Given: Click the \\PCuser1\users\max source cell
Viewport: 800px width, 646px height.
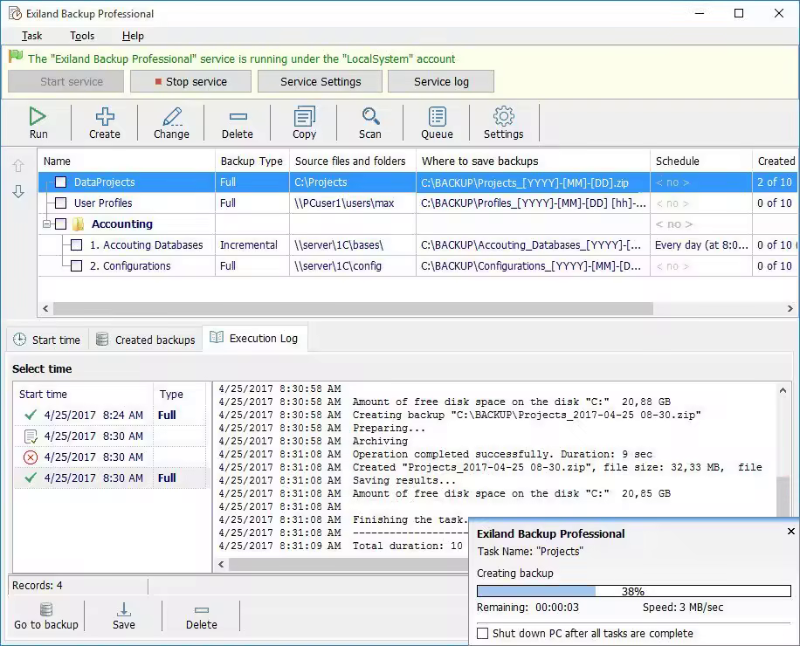Looking at the screenshot, I should click(353, 203).
